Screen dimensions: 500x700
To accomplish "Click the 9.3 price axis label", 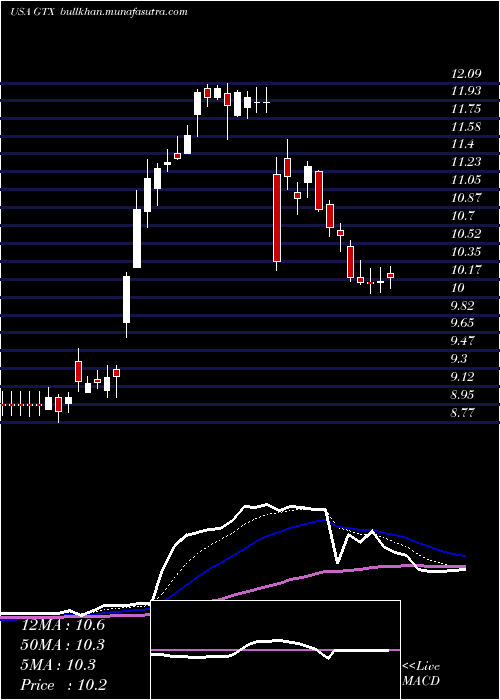I will [459, 358].
